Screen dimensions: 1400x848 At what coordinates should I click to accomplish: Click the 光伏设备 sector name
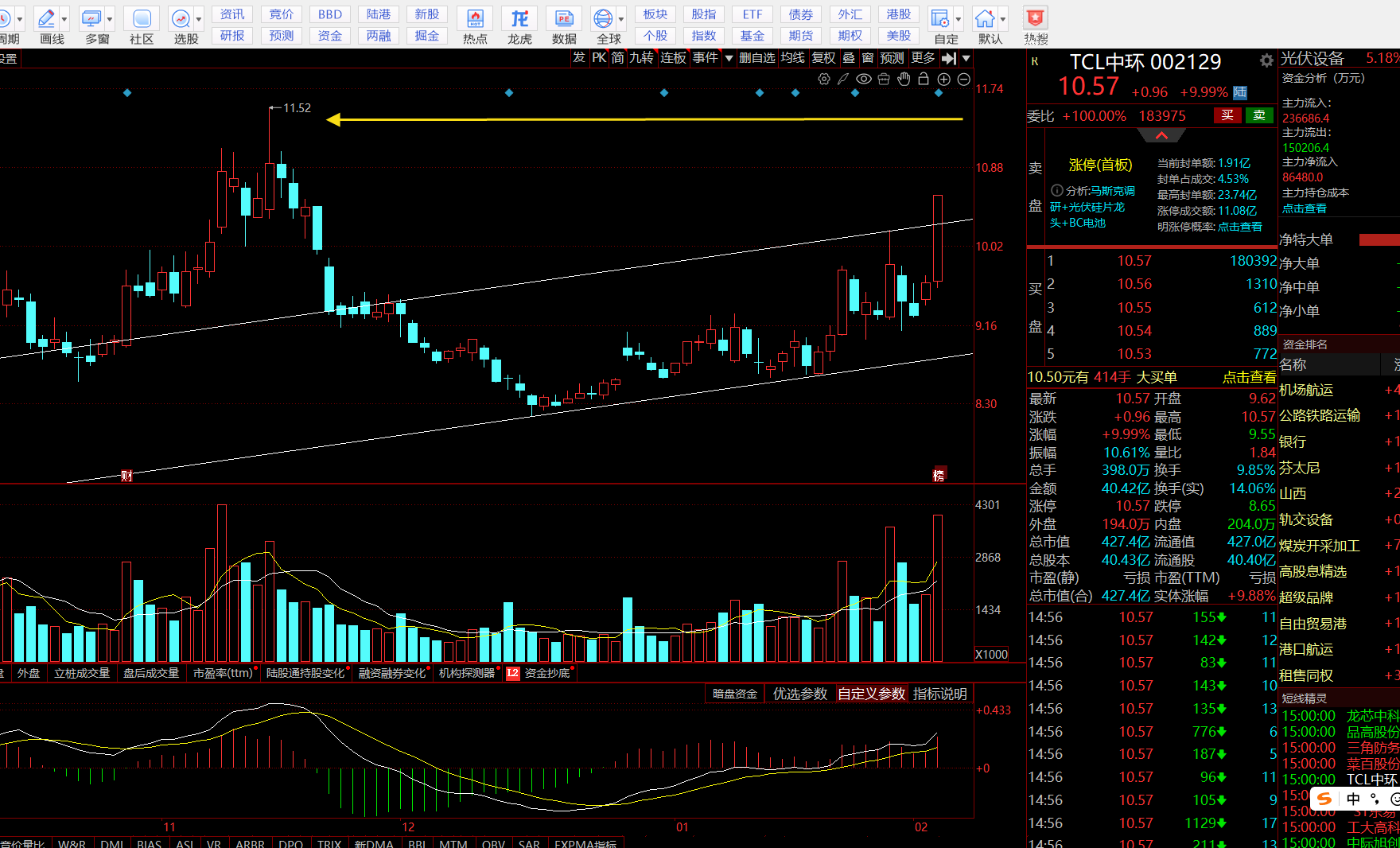pyautogui.click(x=1312, y=58)
